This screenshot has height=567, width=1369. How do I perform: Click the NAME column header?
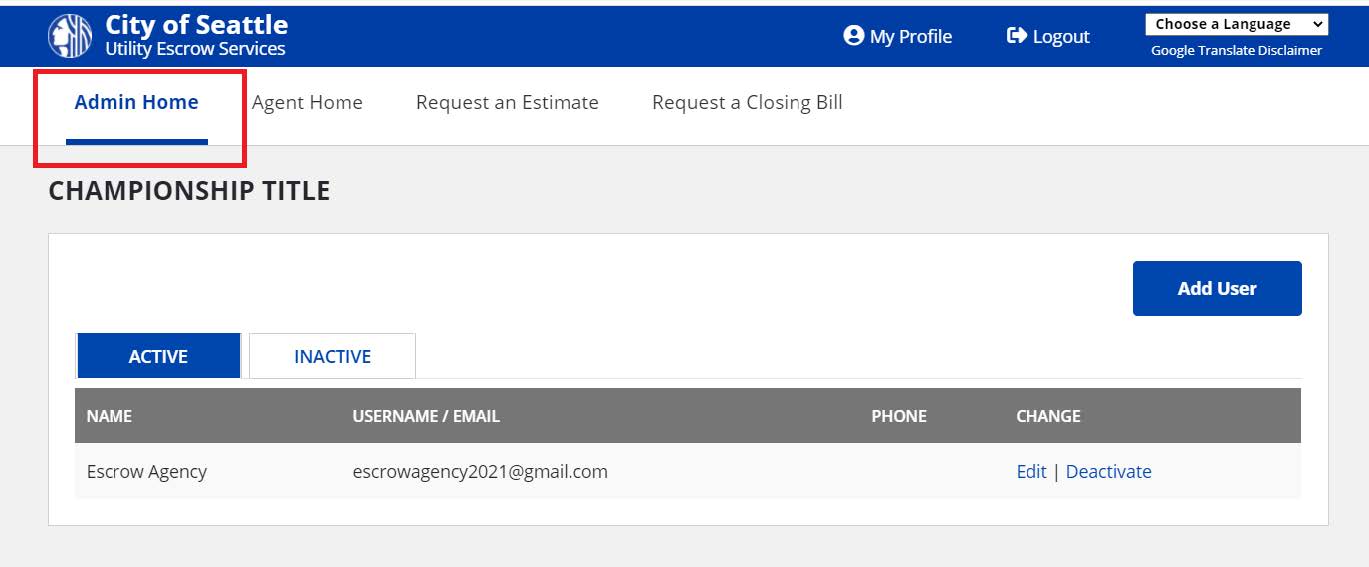click(109, 416)
